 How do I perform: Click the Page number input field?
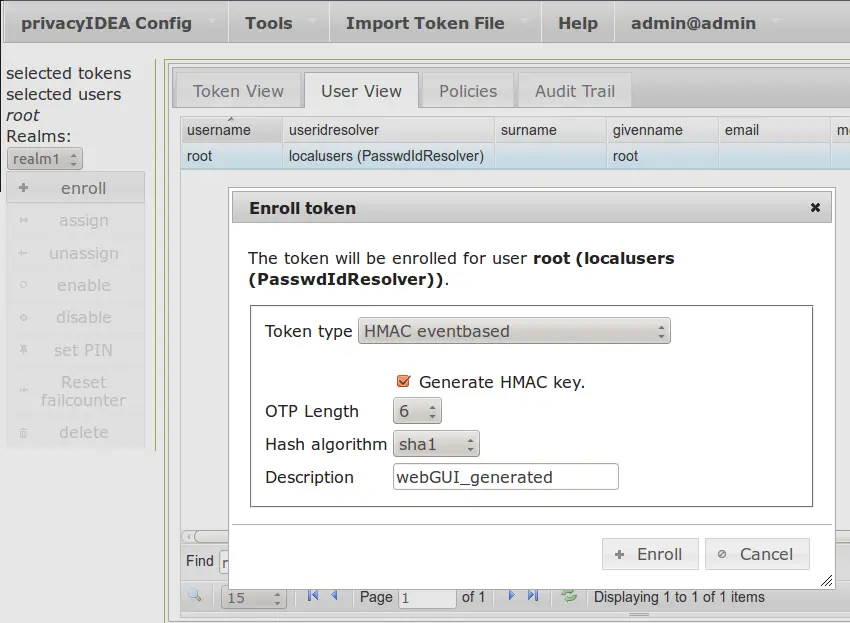[x=427, y=598]
